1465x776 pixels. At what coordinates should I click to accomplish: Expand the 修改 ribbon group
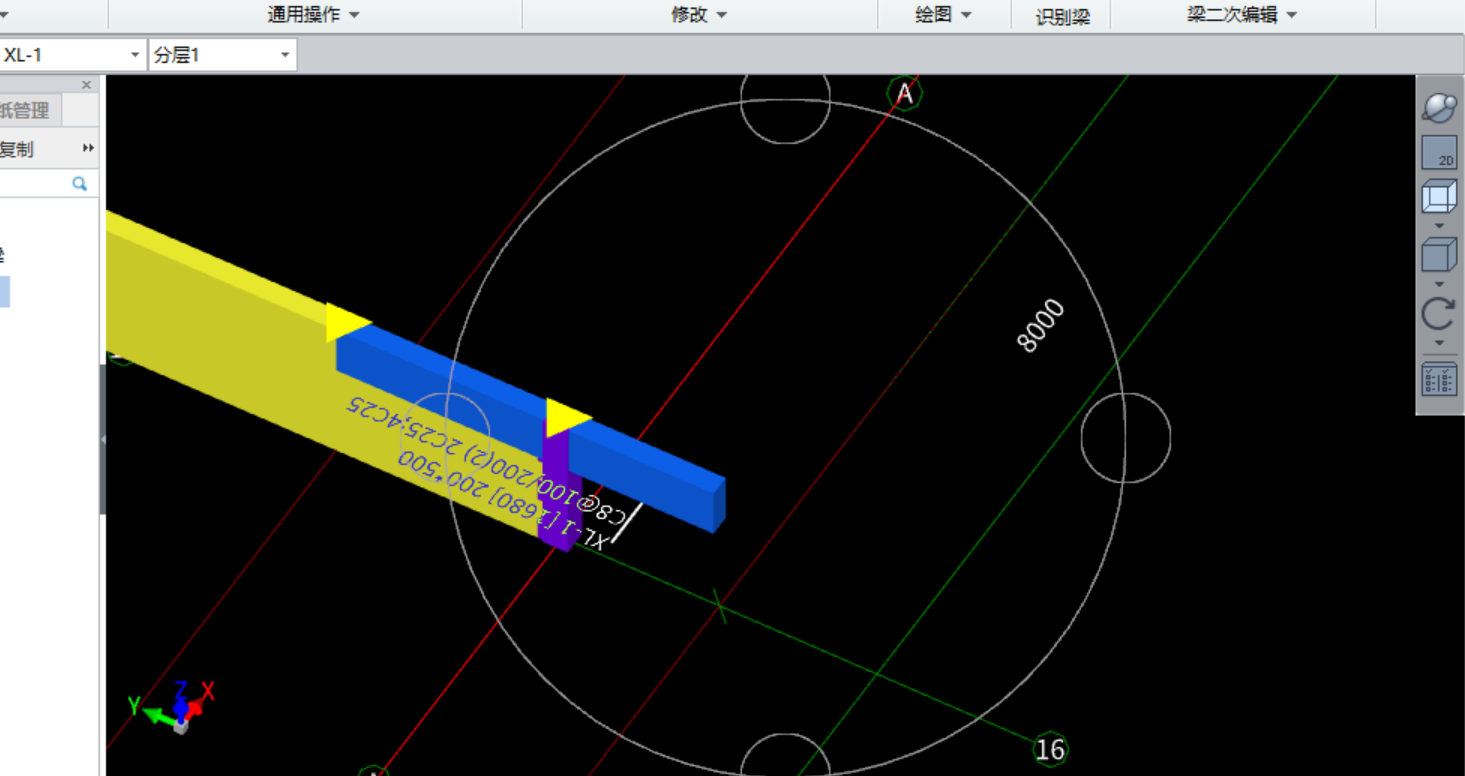(x=699, y=15)
